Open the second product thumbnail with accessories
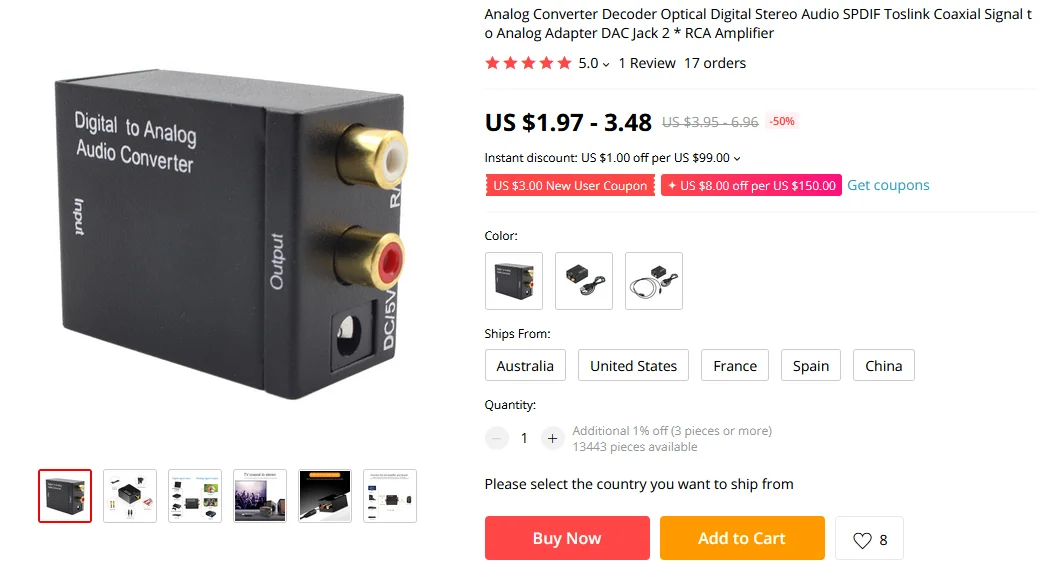The width and height of the screenshot is (1043, 568). 130,496
